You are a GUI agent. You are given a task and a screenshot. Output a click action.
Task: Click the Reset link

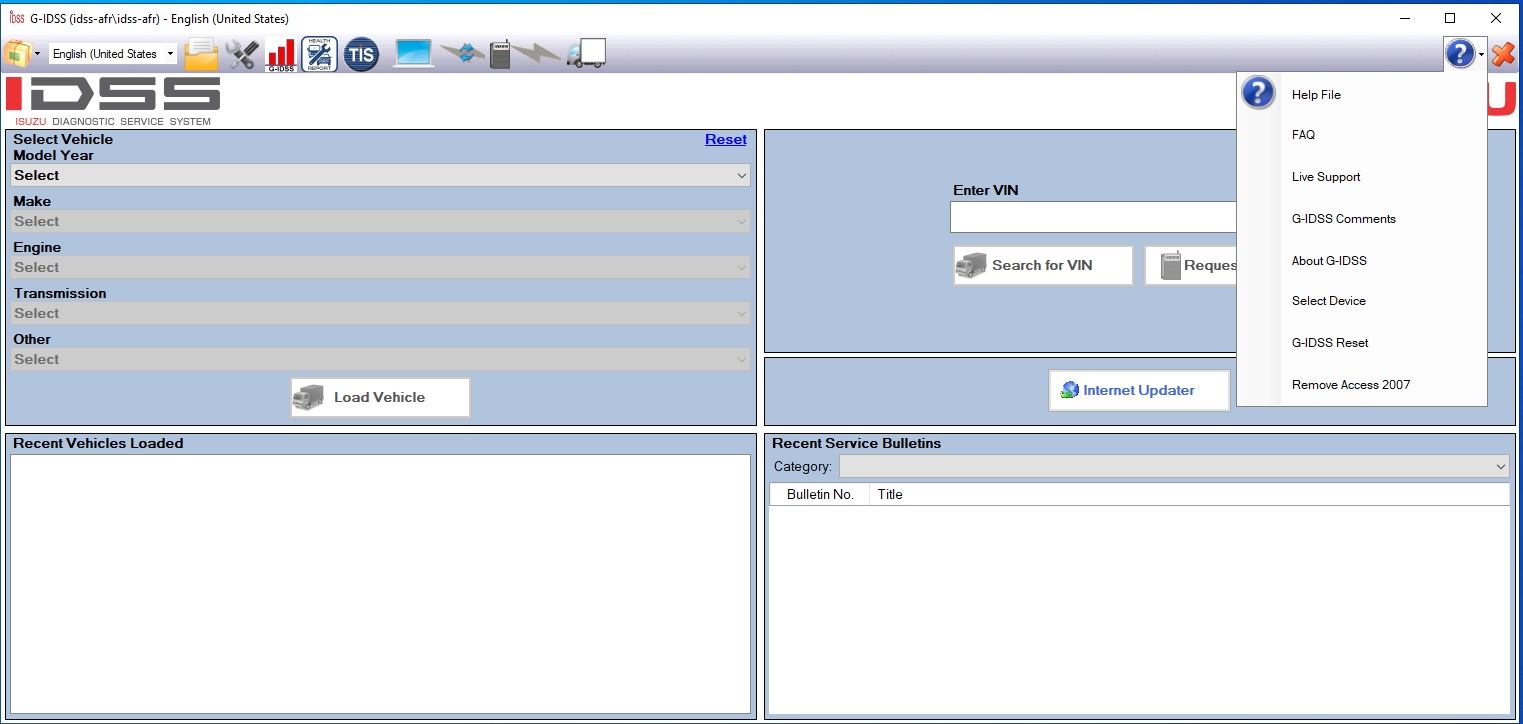pos(726,139)
